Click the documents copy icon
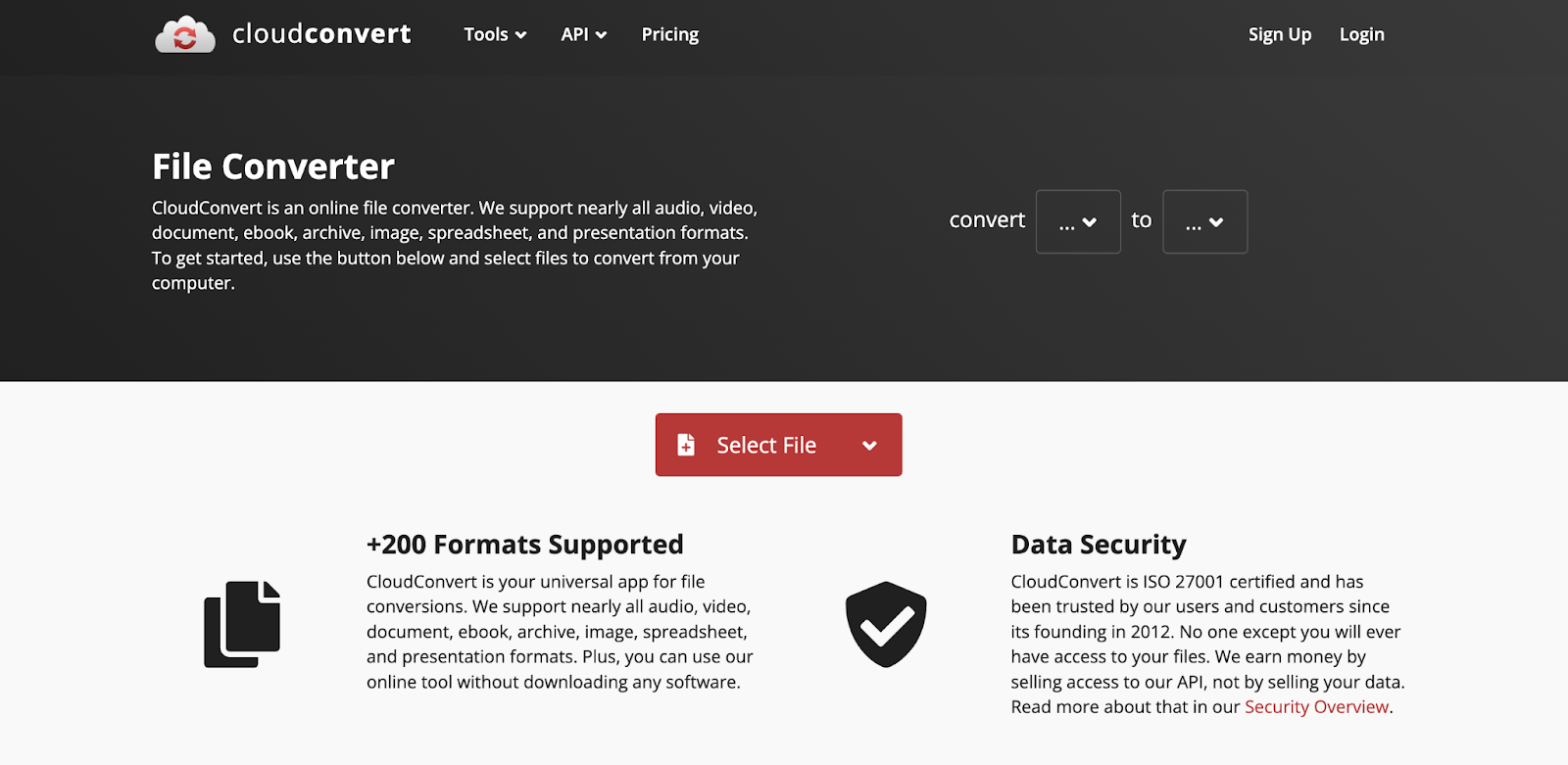The width and height of the screenshot is (1568, 765). coord(242,624)
